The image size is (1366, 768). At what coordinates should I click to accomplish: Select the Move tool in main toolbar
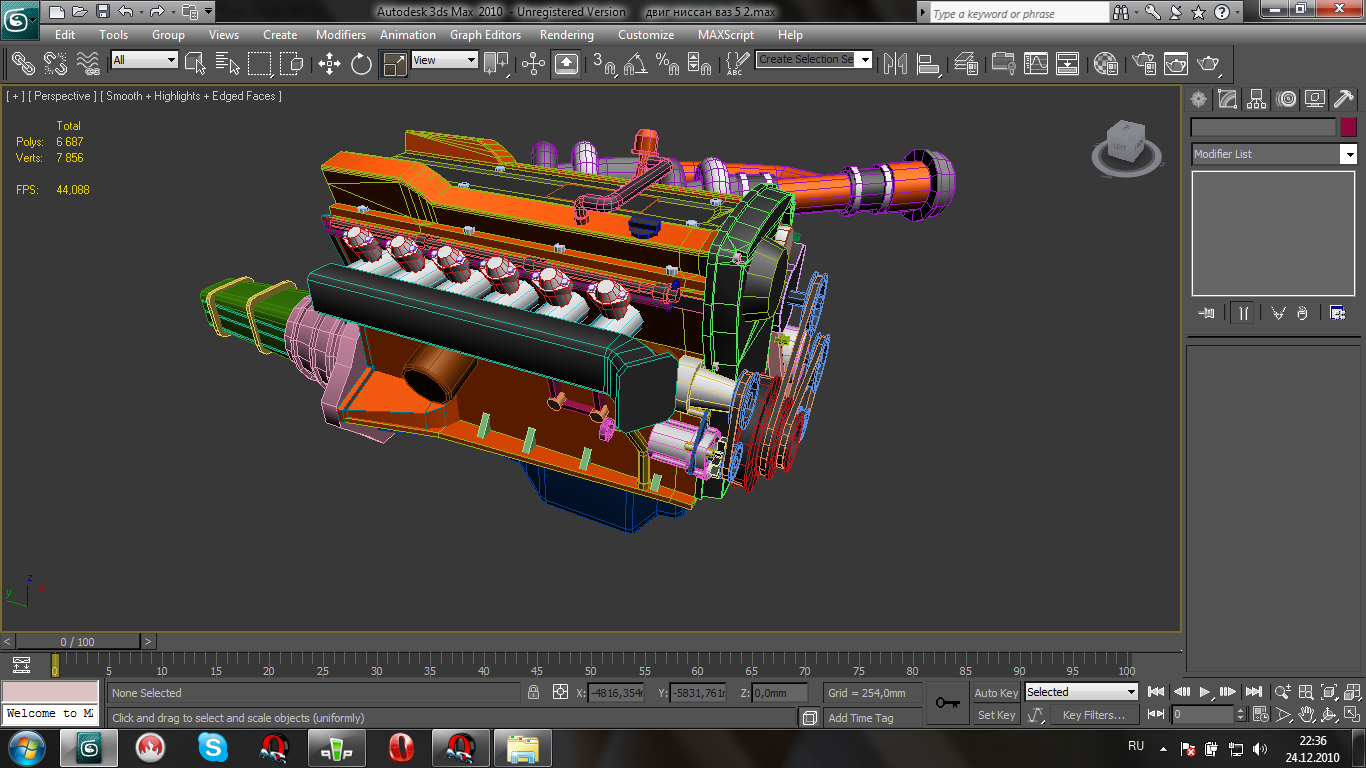click(329, 64)
